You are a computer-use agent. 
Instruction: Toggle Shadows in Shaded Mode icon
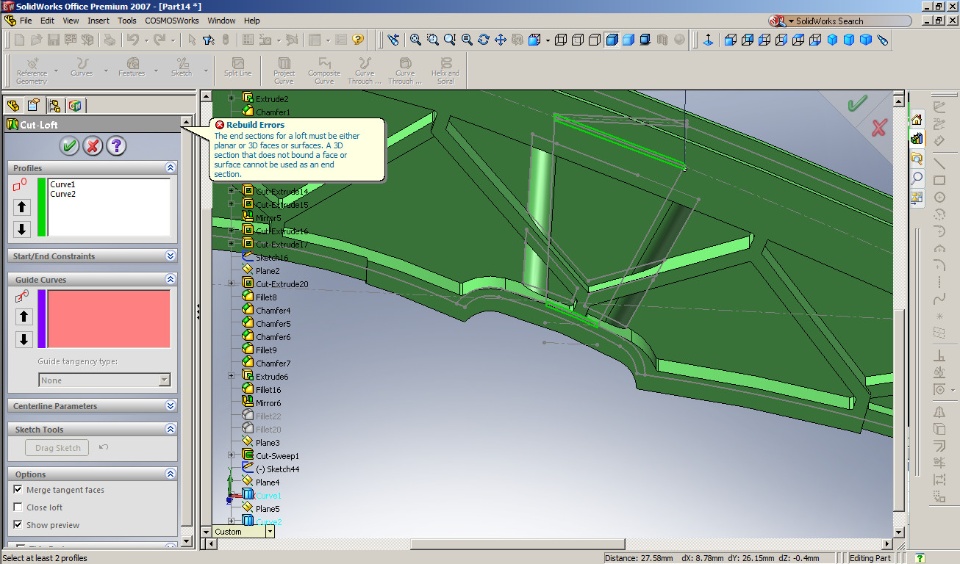(x=645, y=40)
